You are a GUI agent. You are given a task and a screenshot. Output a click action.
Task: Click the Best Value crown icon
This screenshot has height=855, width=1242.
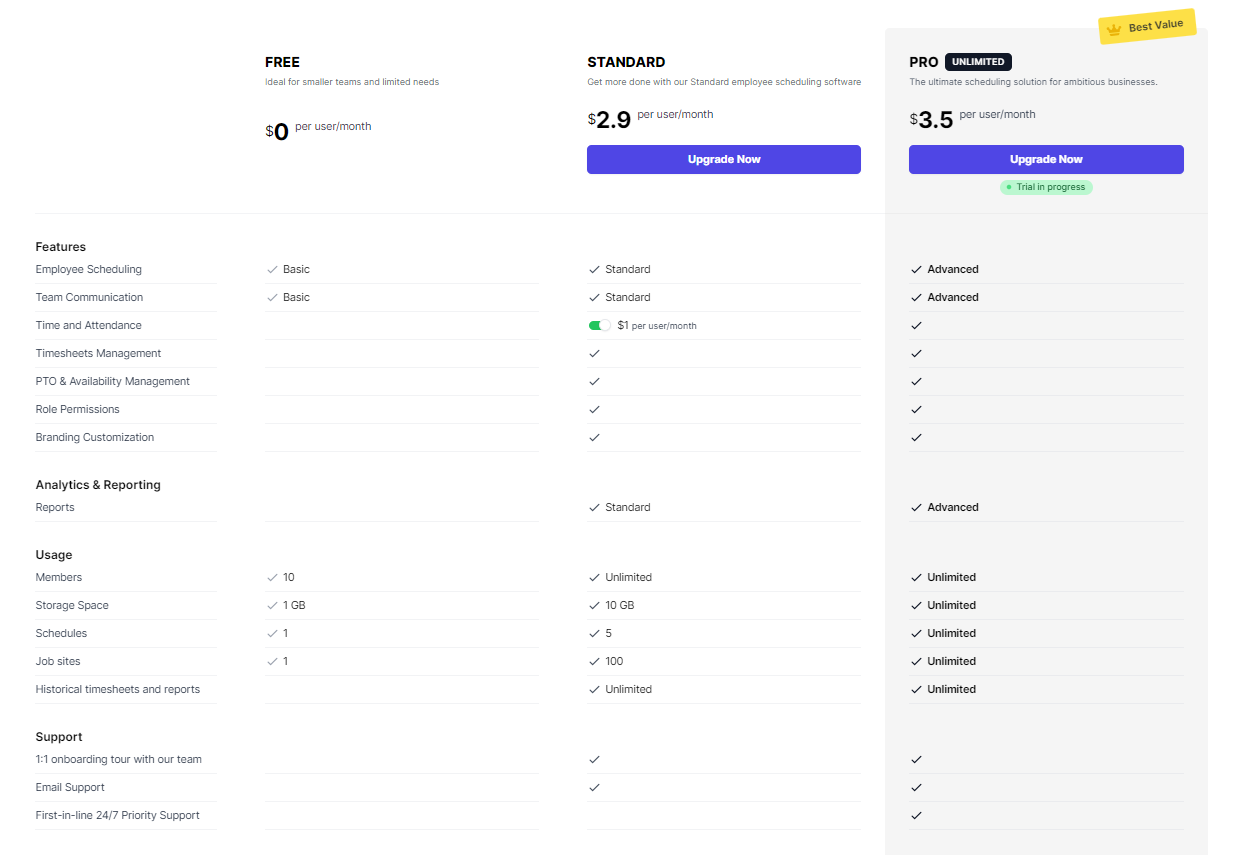click(1114, 30)
